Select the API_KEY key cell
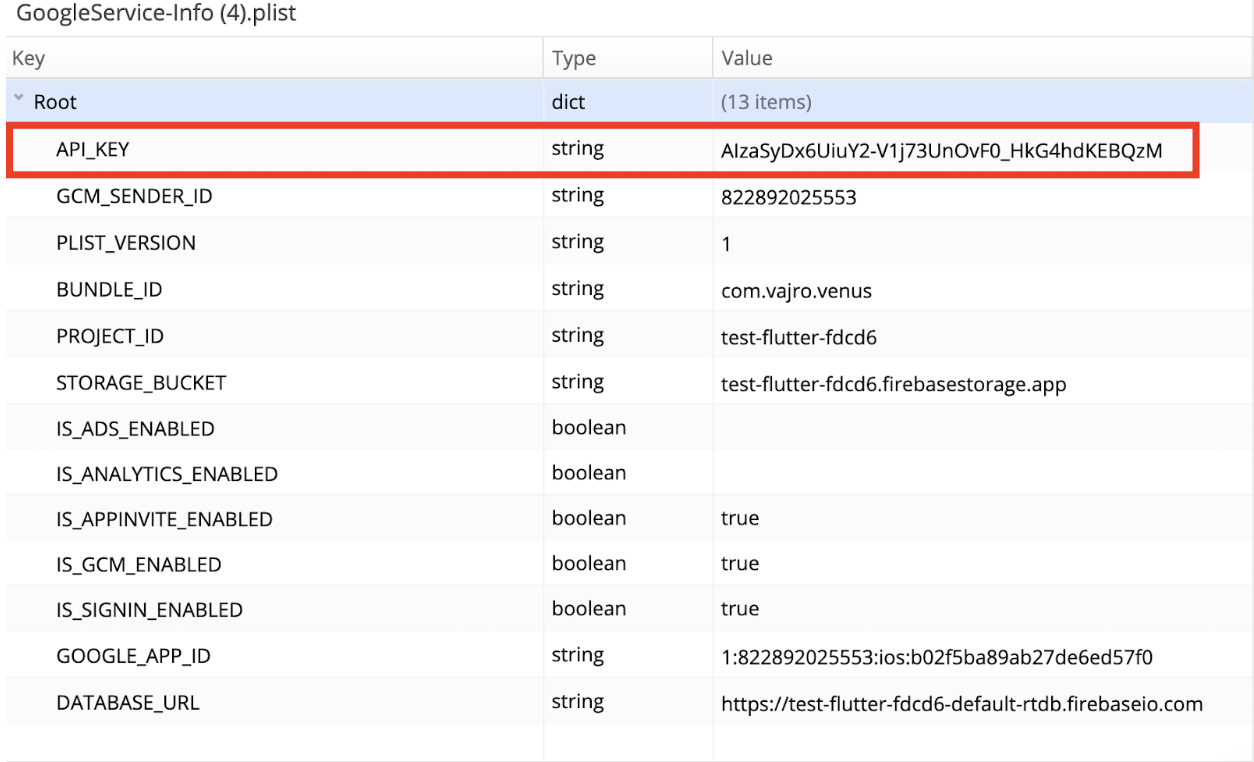 93,150
